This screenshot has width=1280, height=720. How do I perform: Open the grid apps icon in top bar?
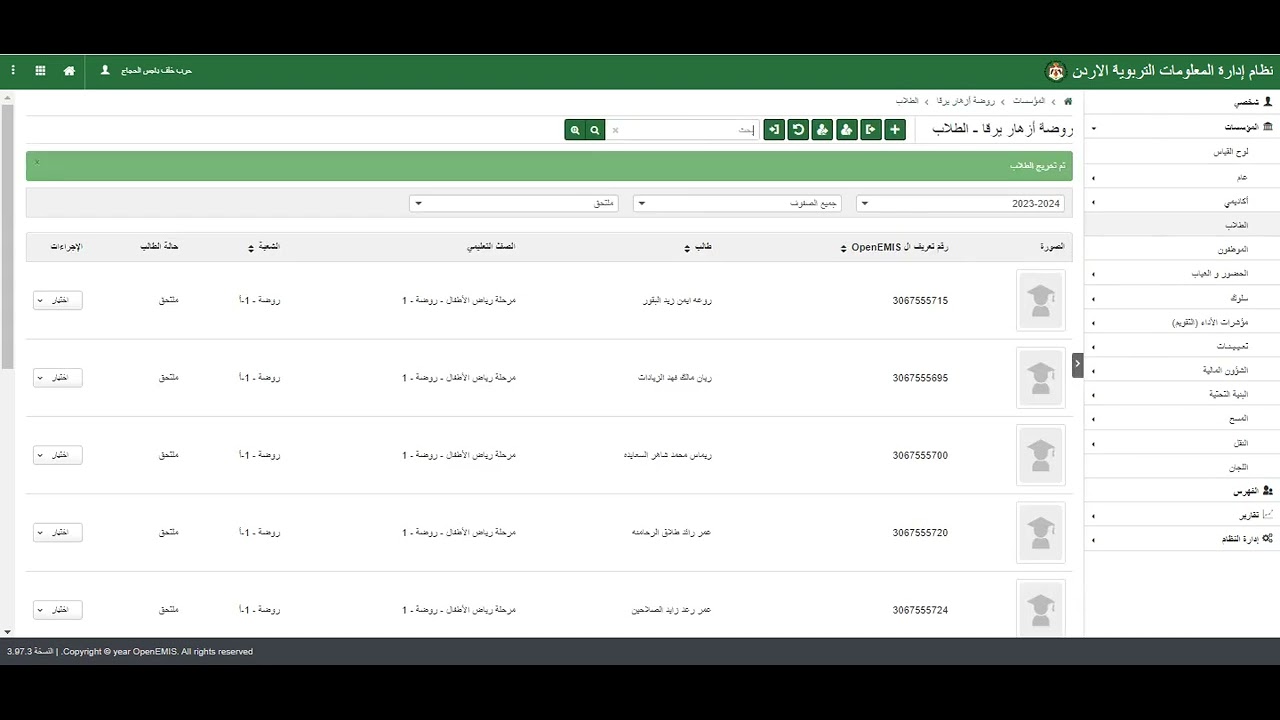40,71
